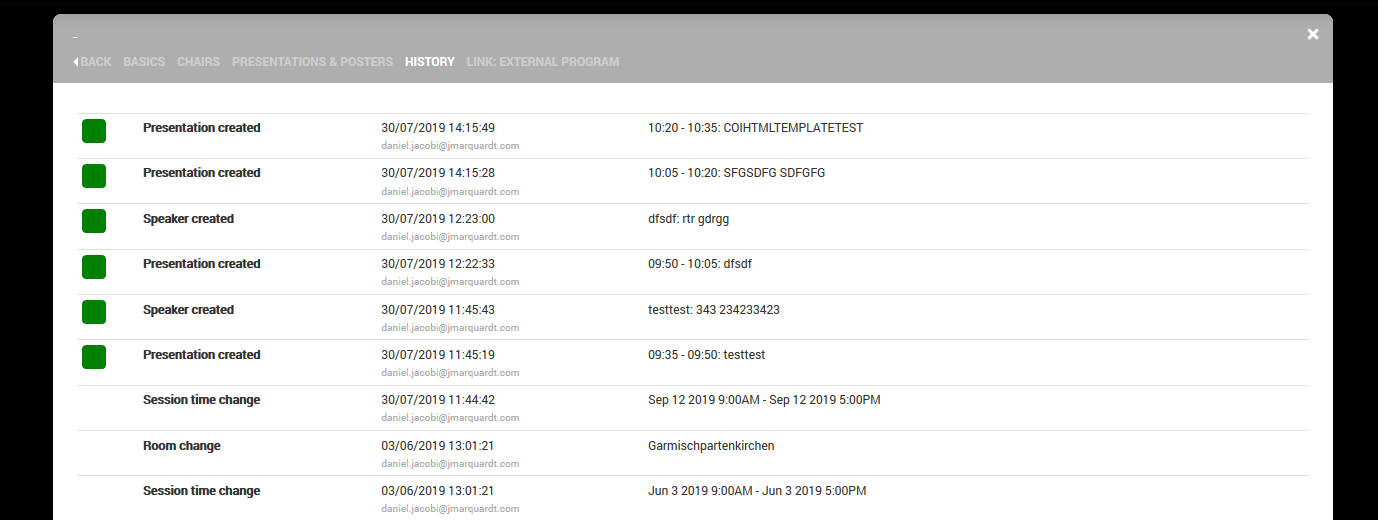This screenshot has width=1378, height=520.
Task: Select 'Presentation created' label for COIHTMLTEMPLATETEST row
Action: (x=201, y=128)
